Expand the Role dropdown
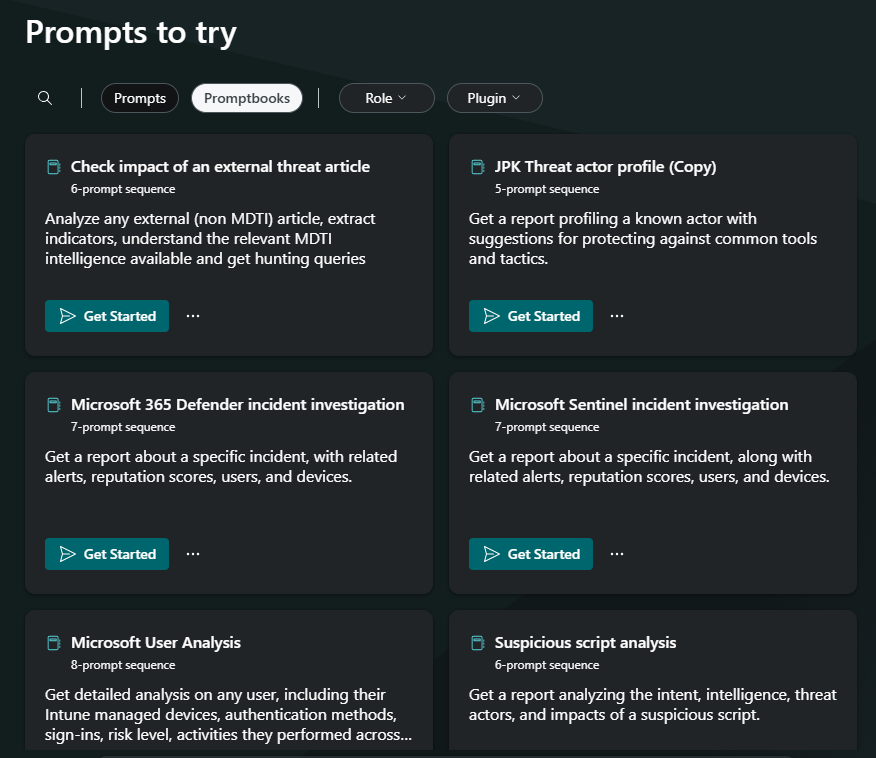The width and height of the screenshot is (876, 758). coord(387,98)
